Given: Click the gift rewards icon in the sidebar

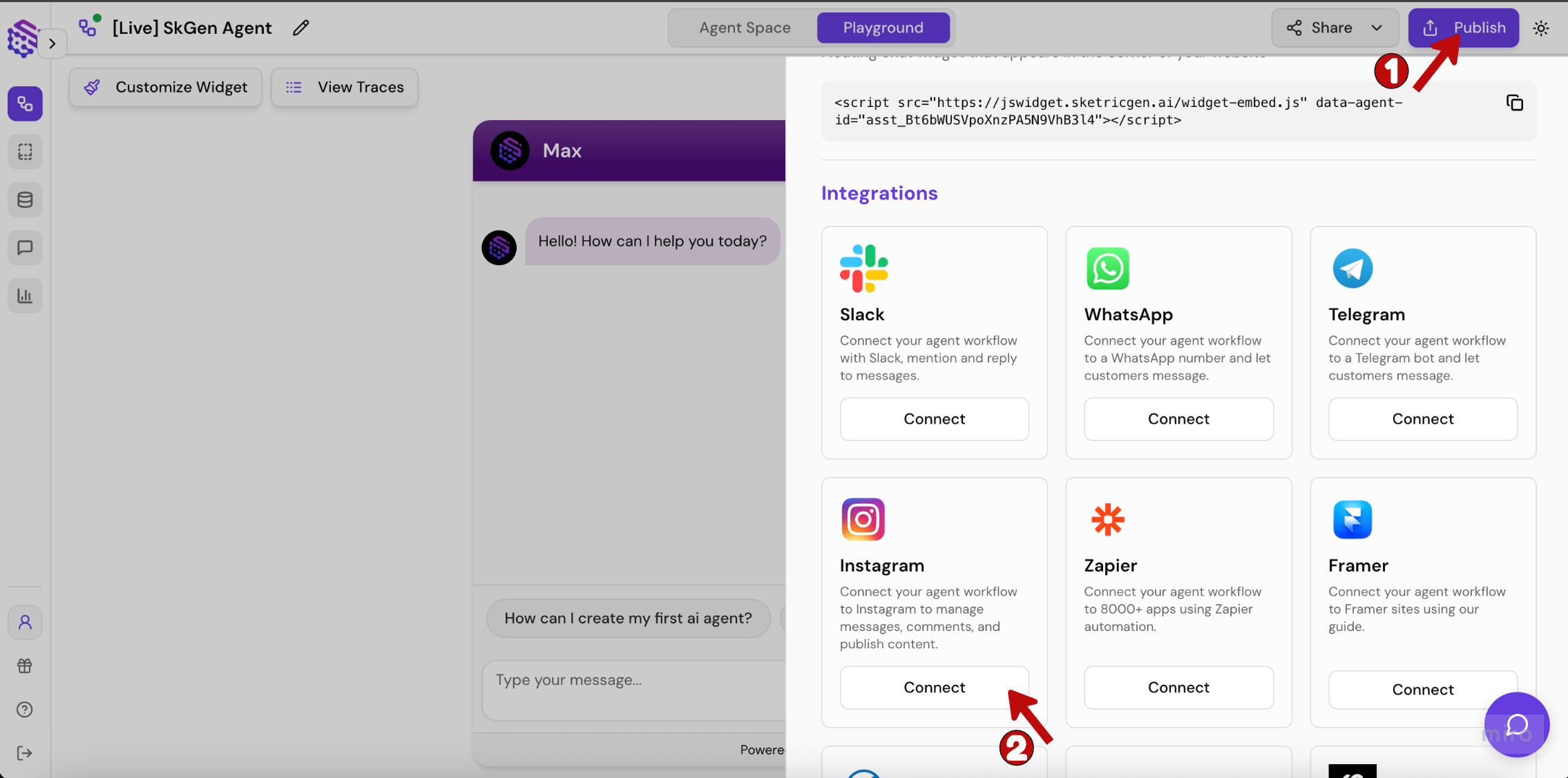Looking at the screenshot, I should [25, 665].
